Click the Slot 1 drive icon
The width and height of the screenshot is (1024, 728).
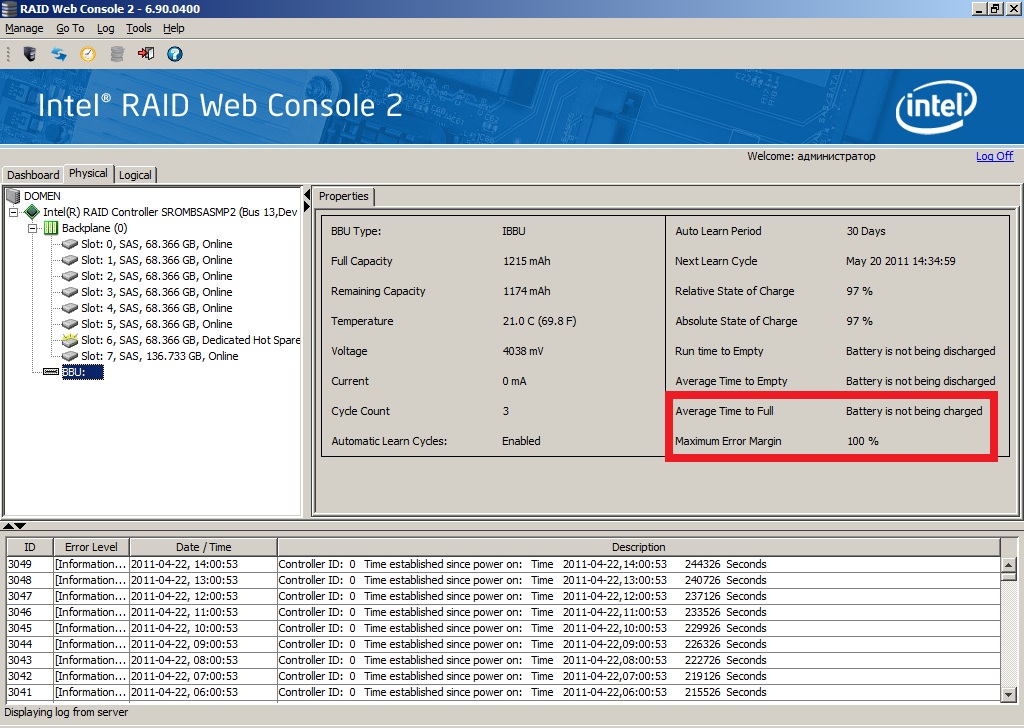(x=70, y=260)
